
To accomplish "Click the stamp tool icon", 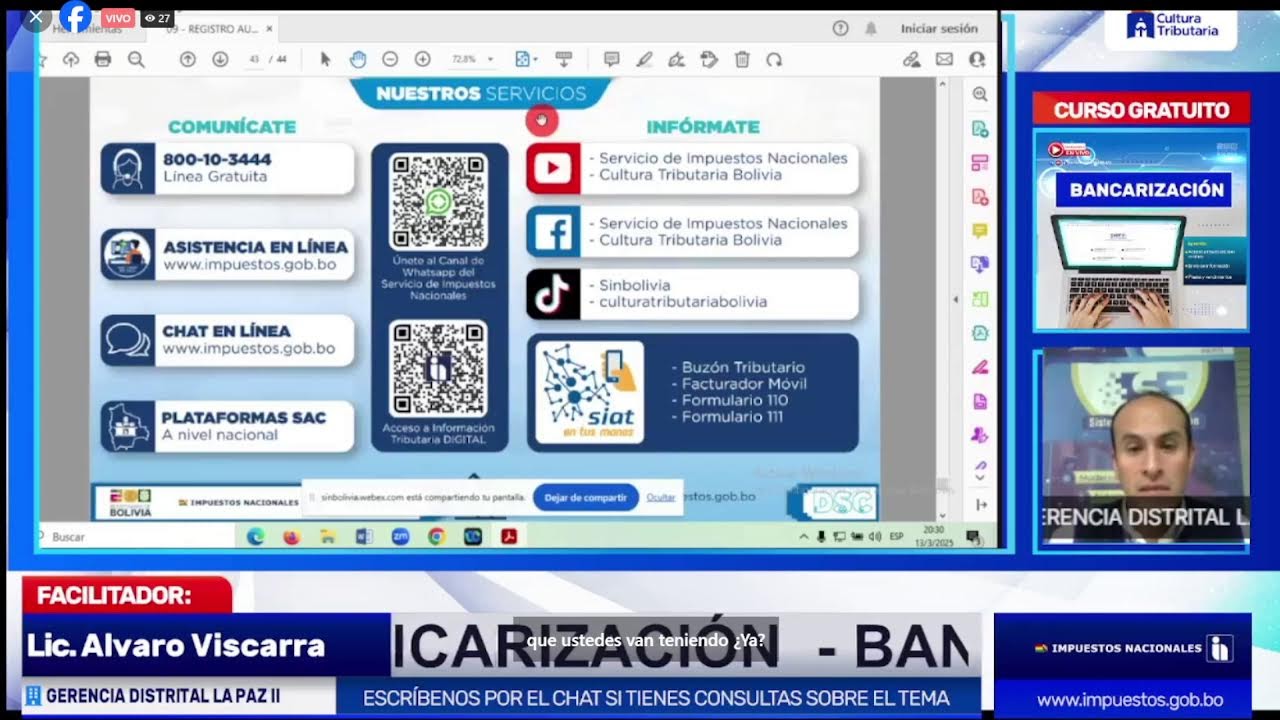I will [709, 60].
